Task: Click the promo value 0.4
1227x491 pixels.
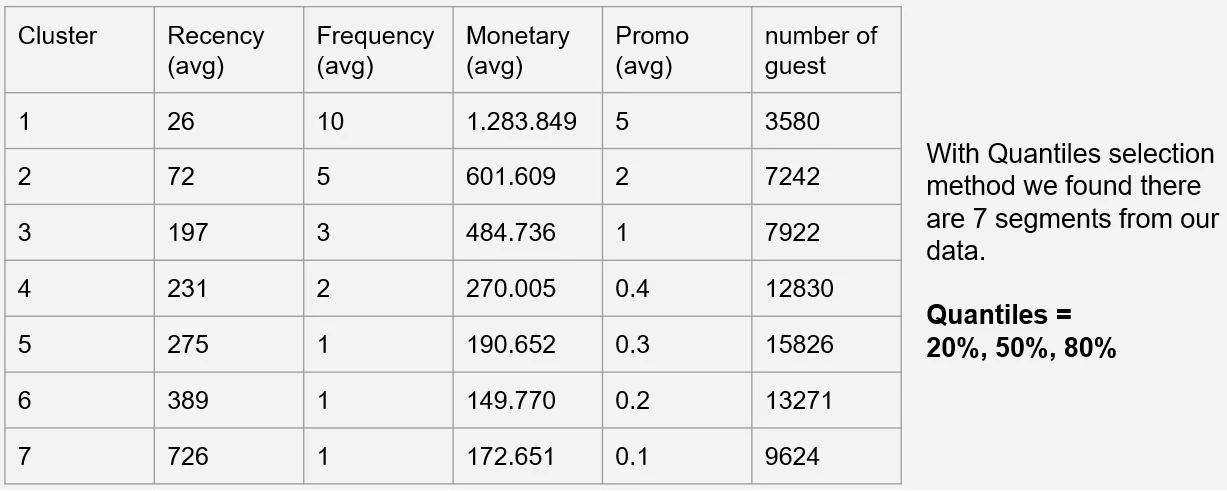Action: 632,289
